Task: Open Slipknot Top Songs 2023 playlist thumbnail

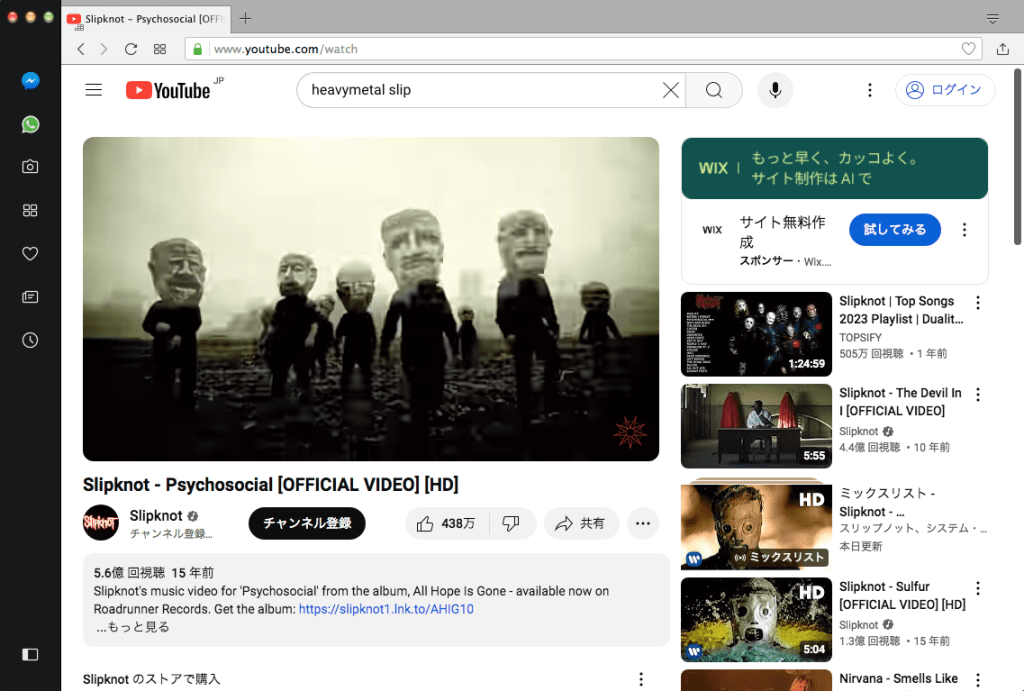Action: 756,334
